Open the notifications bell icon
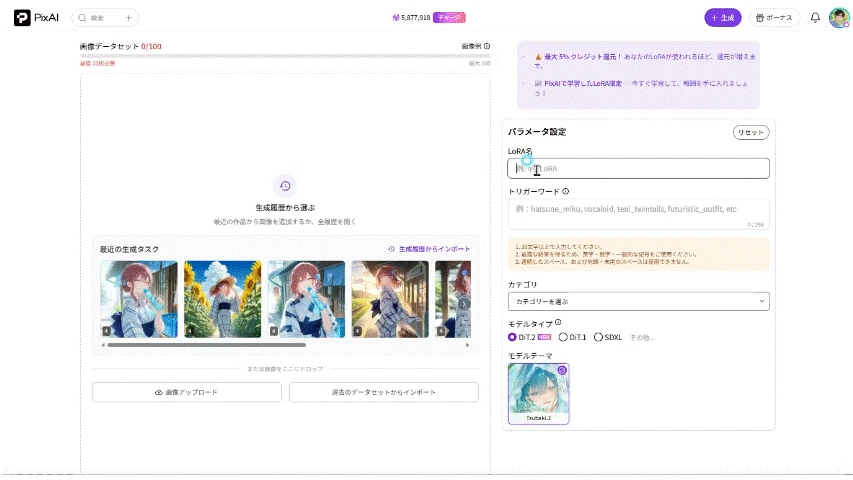 (x=815, y=17)
